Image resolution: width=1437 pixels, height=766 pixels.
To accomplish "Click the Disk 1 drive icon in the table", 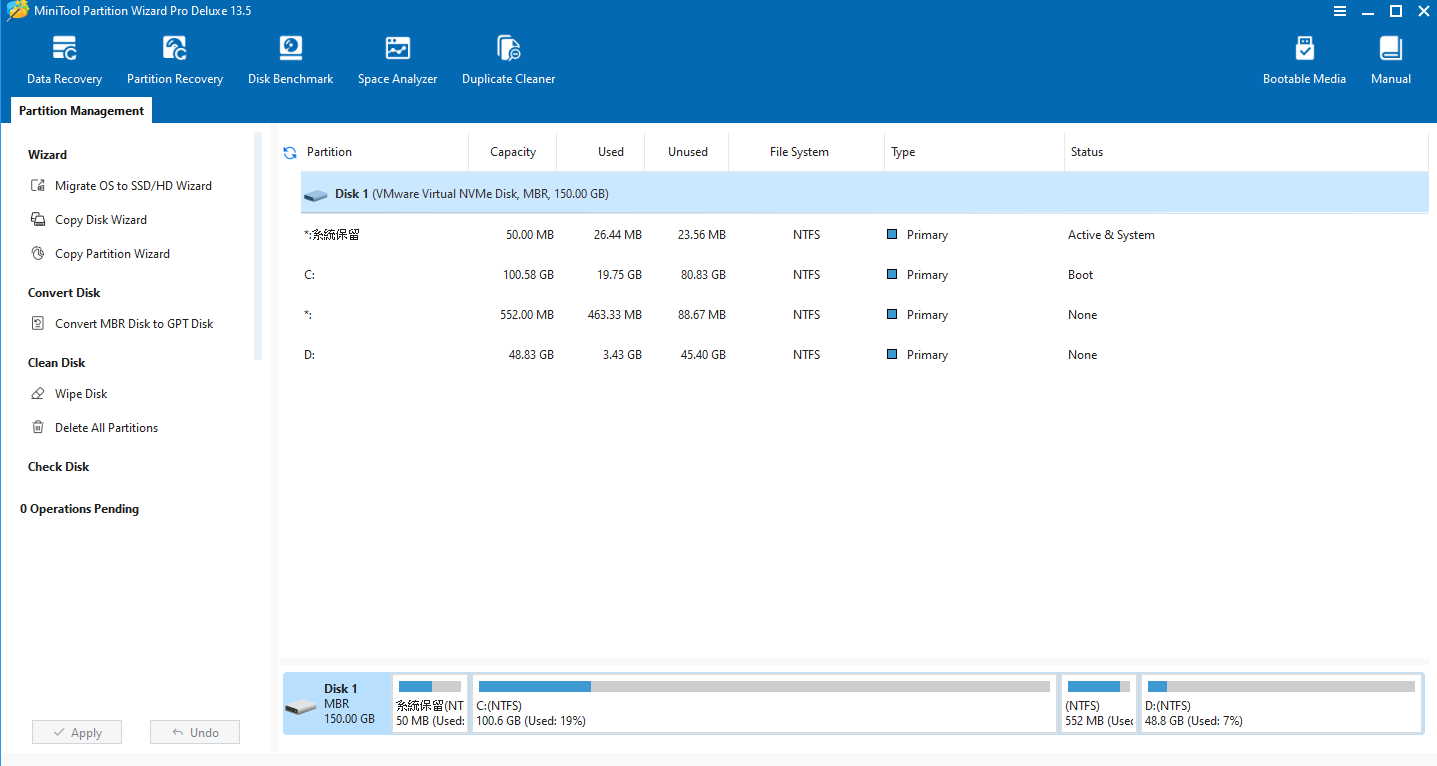I will (316, 195).
